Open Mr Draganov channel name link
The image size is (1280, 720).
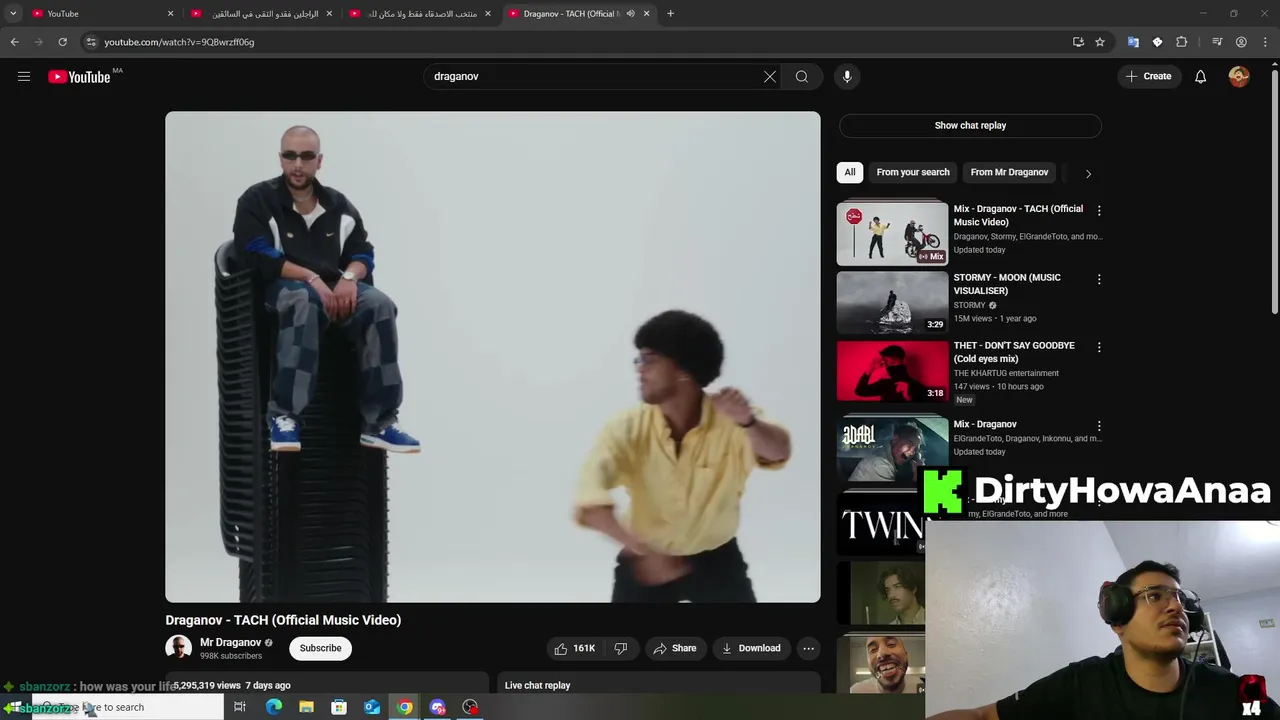click(230, 642)
